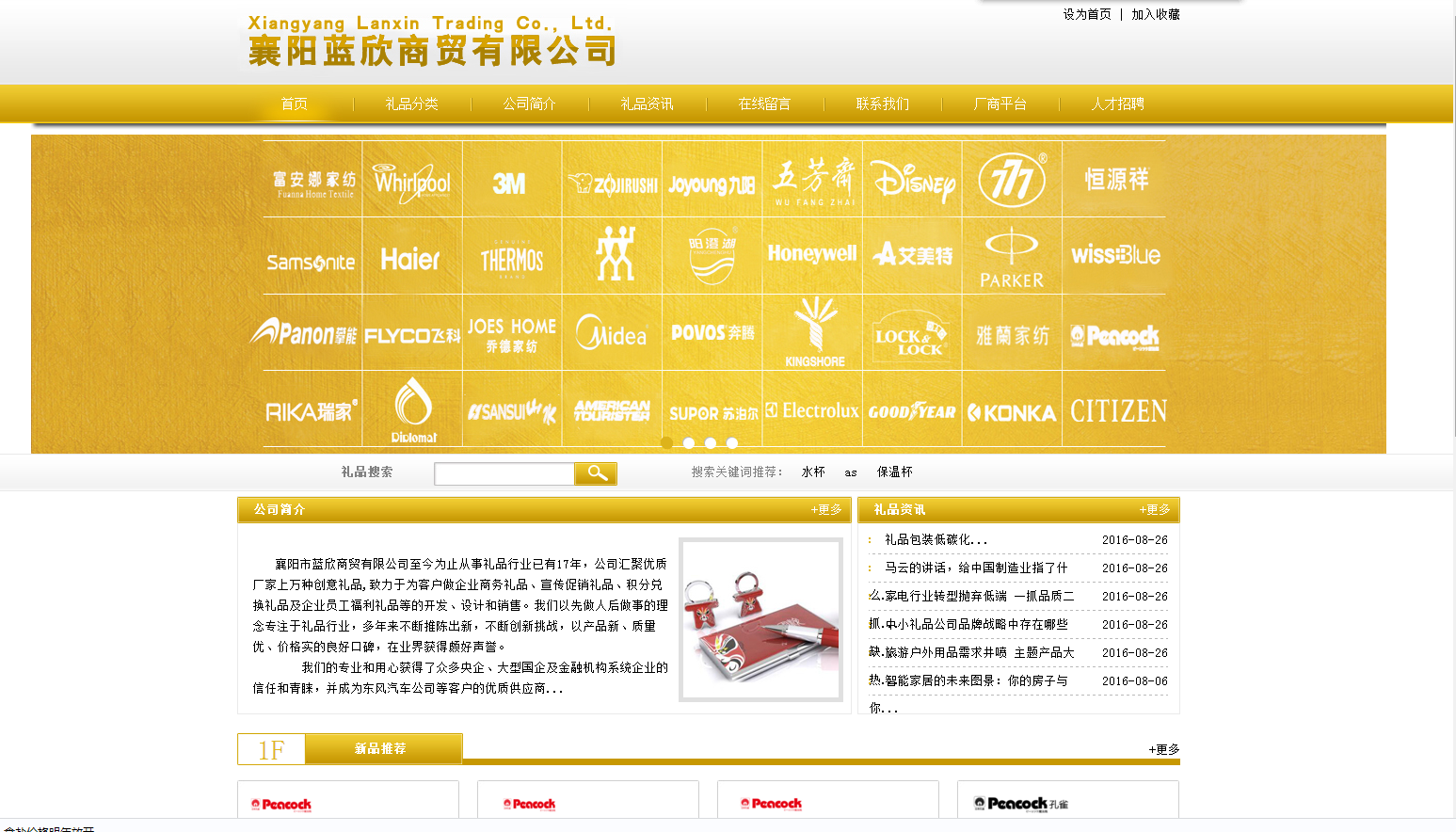The height and width of the screenshot is (832, 1456).
Task: Click +更多 in 公司简介 panel
Action: tap(826, 509)
